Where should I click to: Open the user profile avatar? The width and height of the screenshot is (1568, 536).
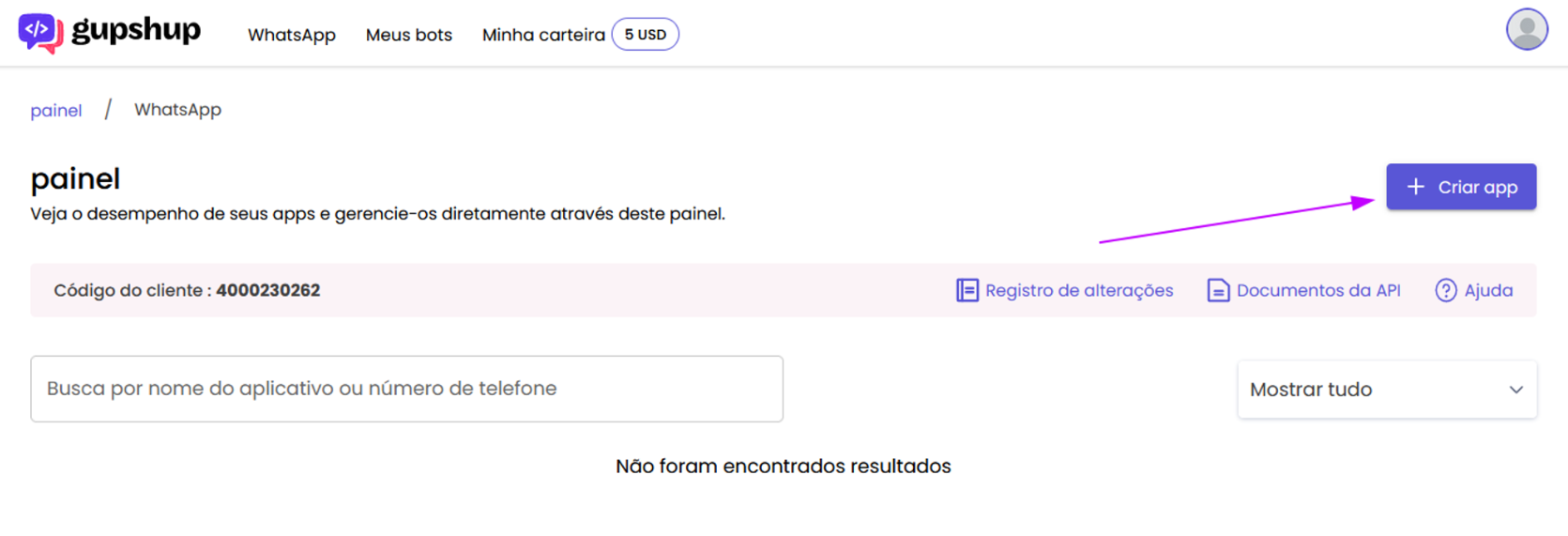1527,29
